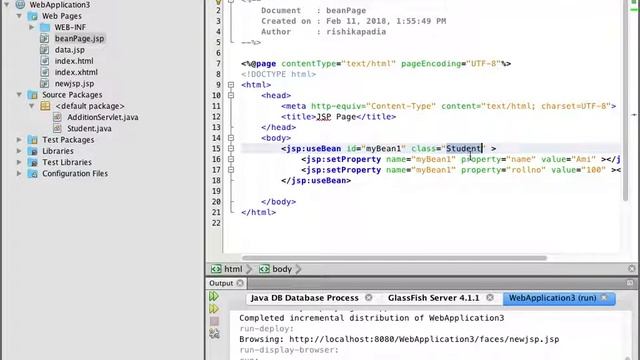Screen dimensions: 640x360
Task: Collapse the Source Packages node
Action: click(x=19, y=95)
